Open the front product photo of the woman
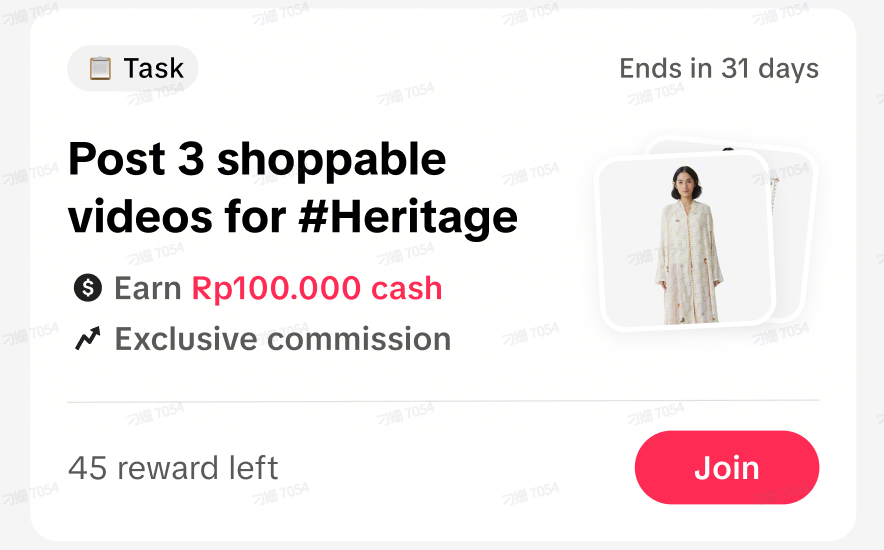The width and height of the screenshot is (884, 550). tap(684, 242)
